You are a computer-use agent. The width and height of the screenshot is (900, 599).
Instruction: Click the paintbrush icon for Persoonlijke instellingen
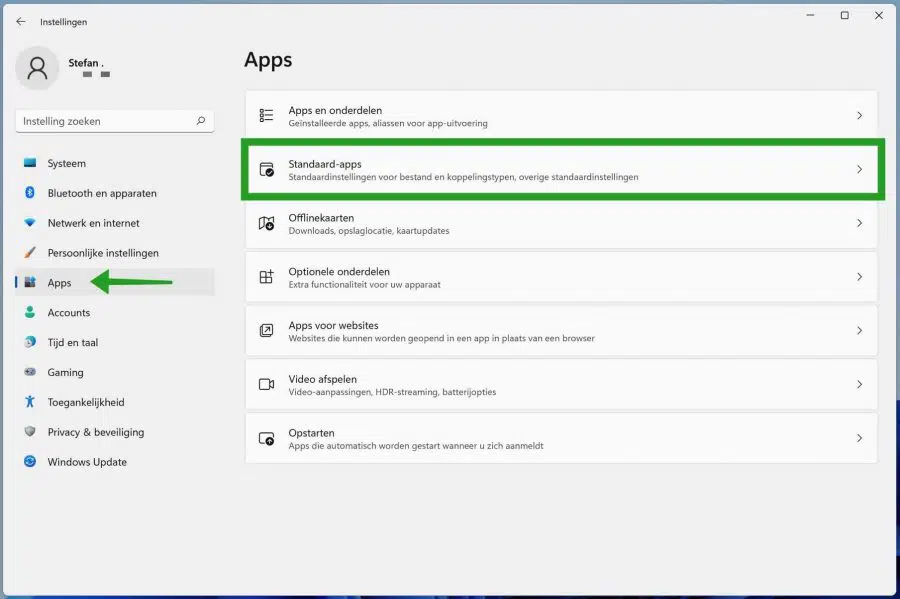(30, 252)
